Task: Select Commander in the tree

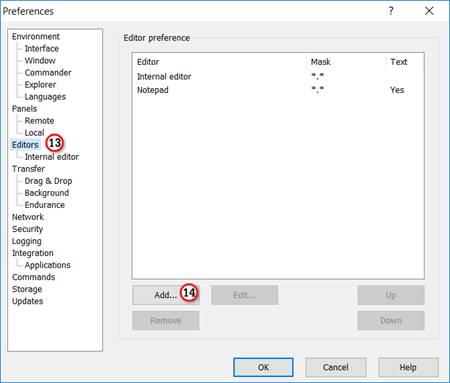Action: tap(48, 72)
